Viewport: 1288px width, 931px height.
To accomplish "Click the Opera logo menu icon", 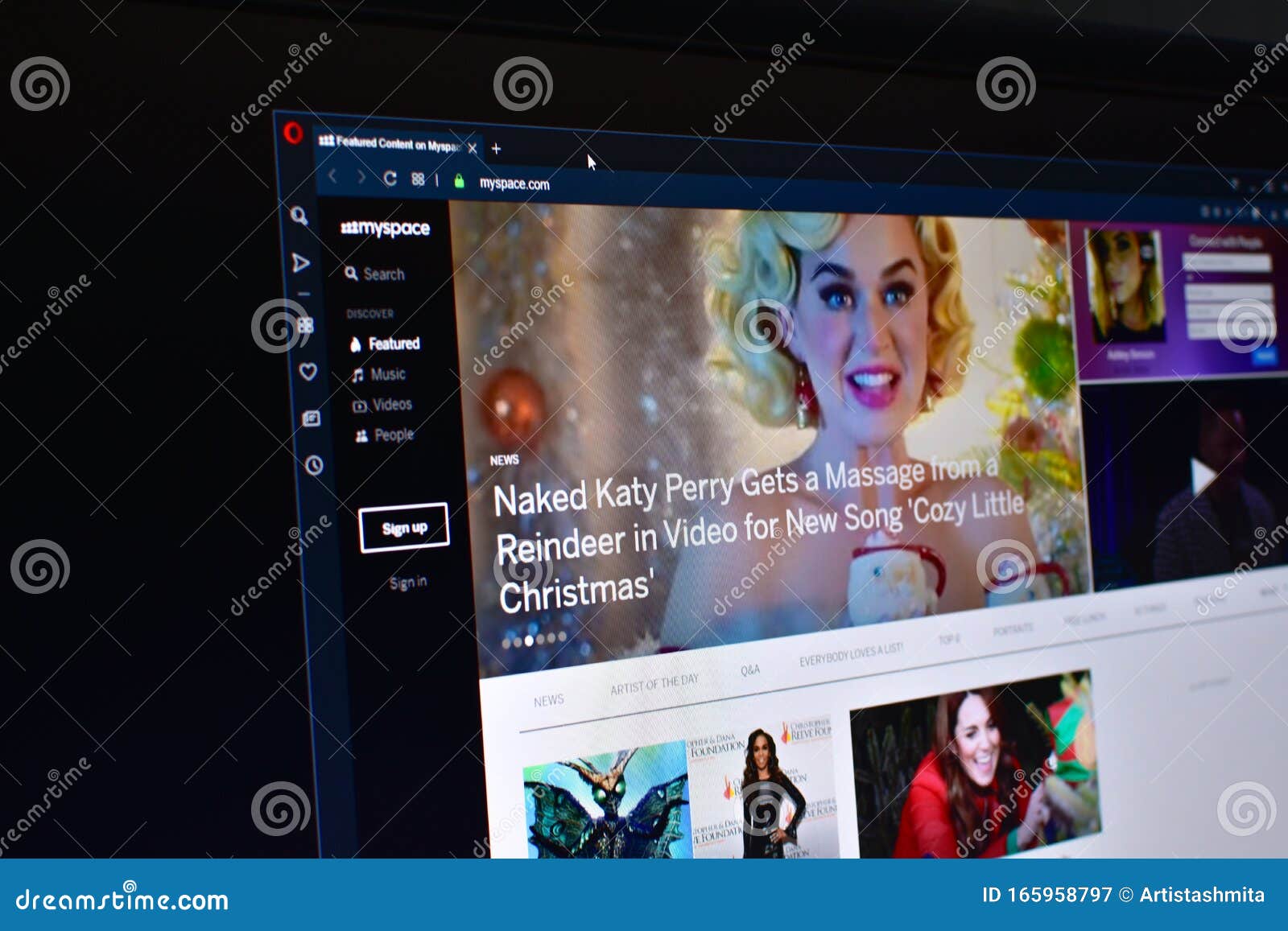I will pyautogui.click(x=294, y=132).
